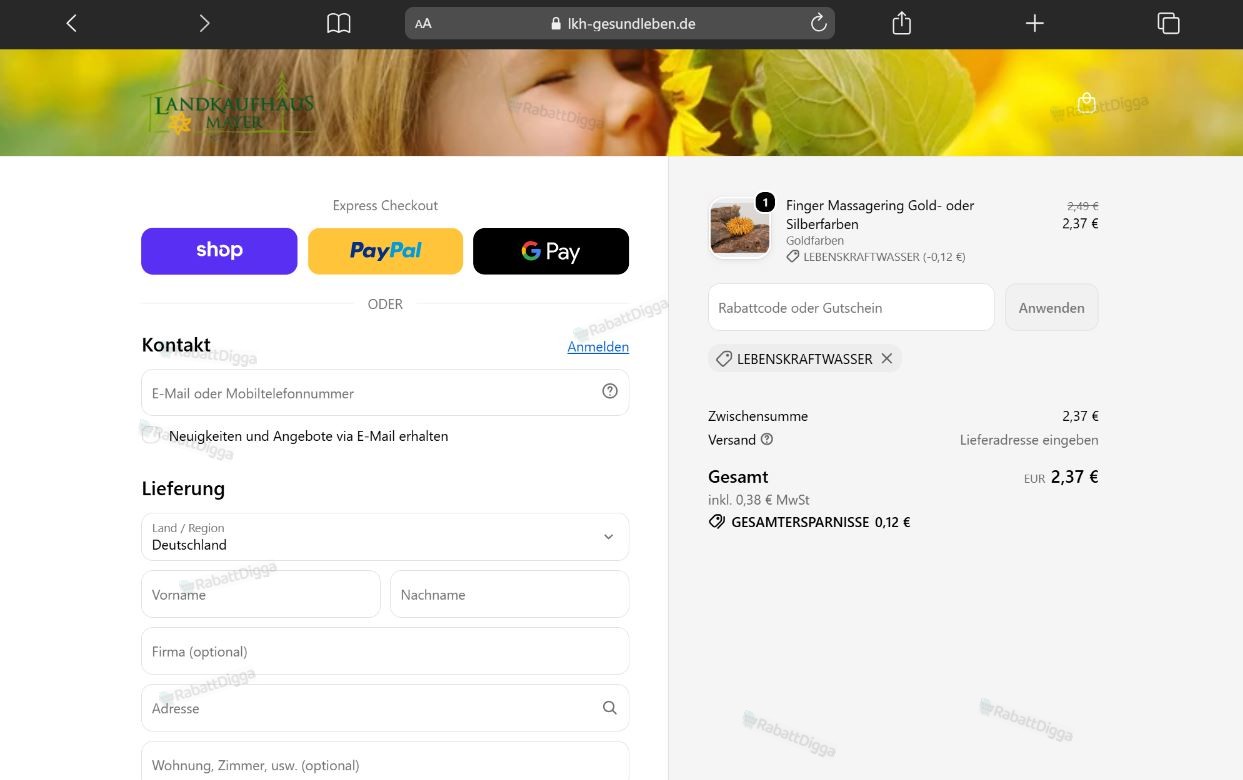Click the Lieferadresse eingeben shipping text
1243x780 pixels.
pos(1029,440)
